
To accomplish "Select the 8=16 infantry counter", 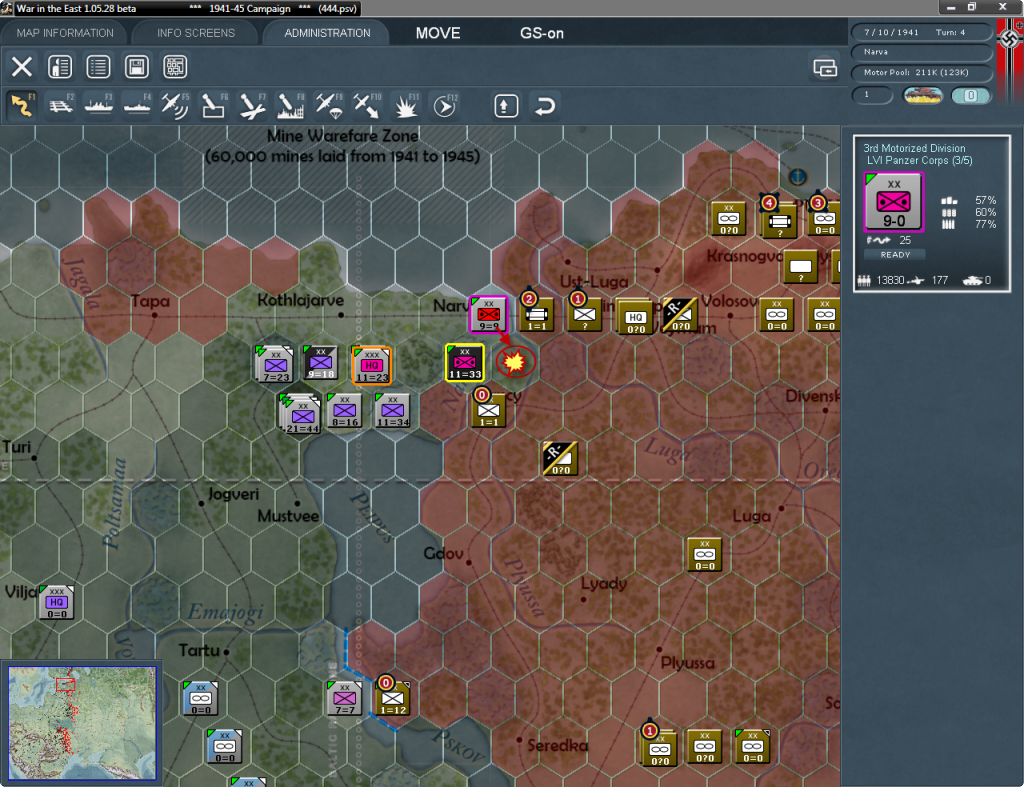I will pos(345,411).
